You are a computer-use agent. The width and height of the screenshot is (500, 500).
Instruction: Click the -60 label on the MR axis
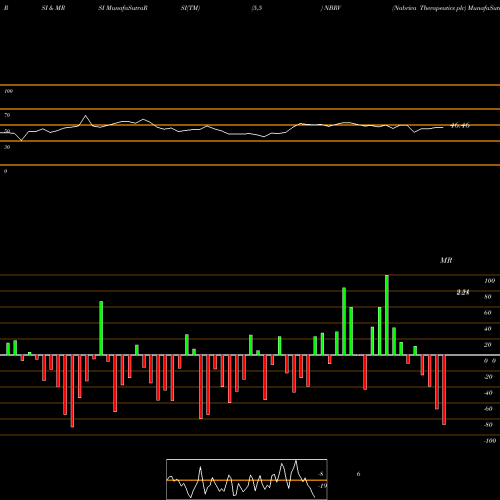click(488, 409)
